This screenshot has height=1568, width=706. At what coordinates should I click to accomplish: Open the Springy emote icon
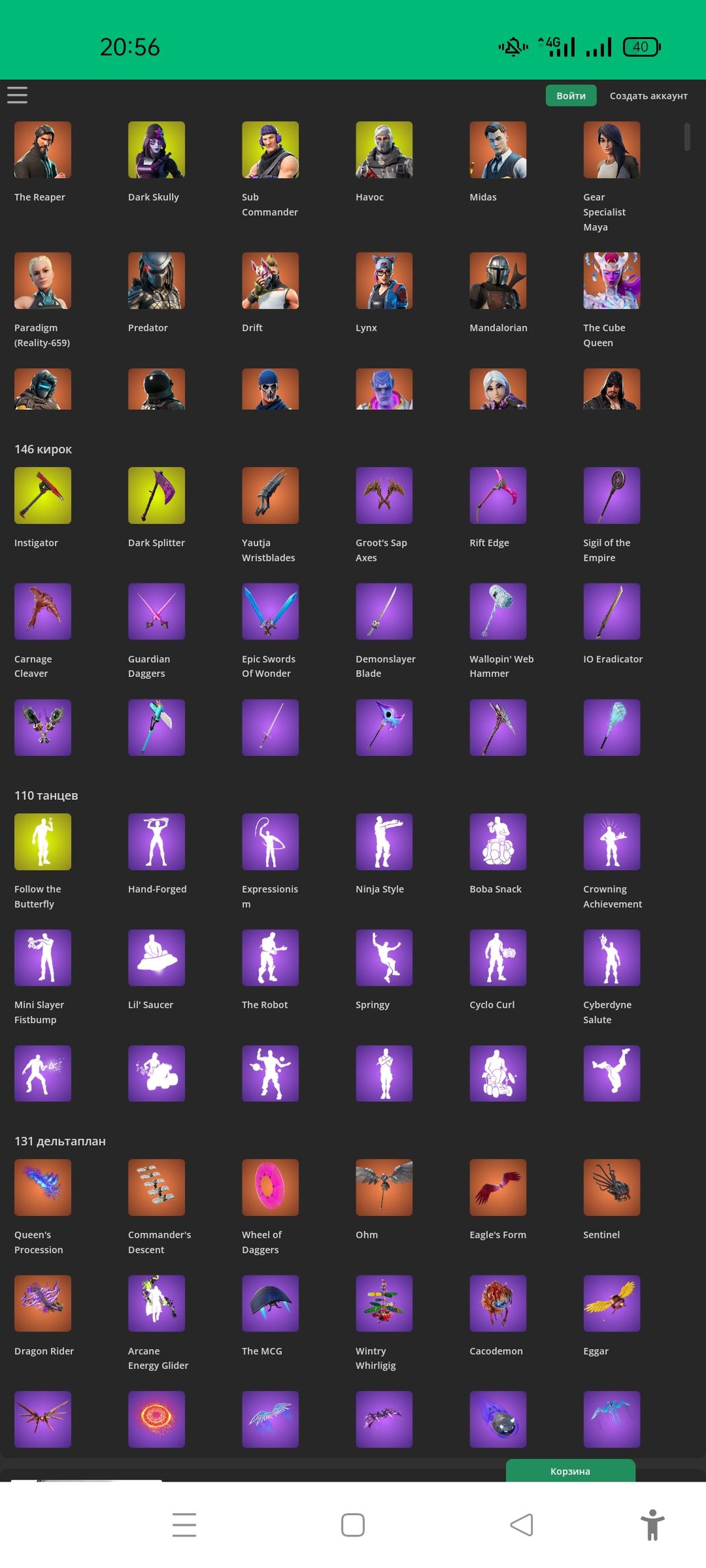click(x=384, y=958)
